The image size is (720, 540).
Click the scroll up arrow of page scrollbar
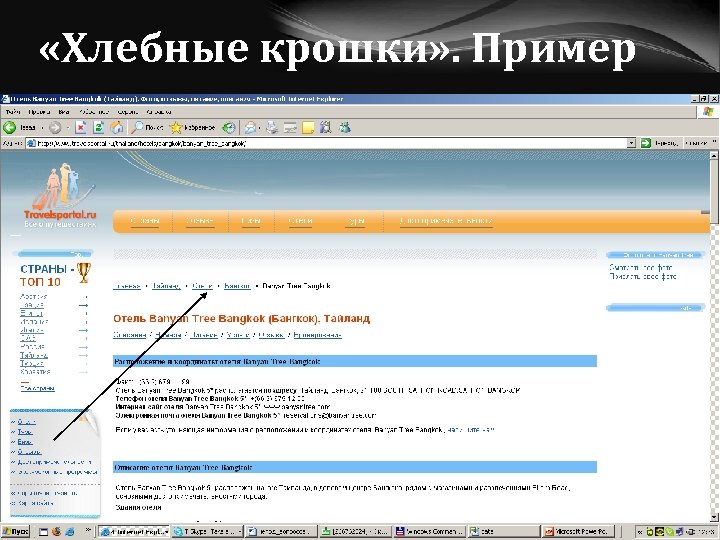click(714, 156)
